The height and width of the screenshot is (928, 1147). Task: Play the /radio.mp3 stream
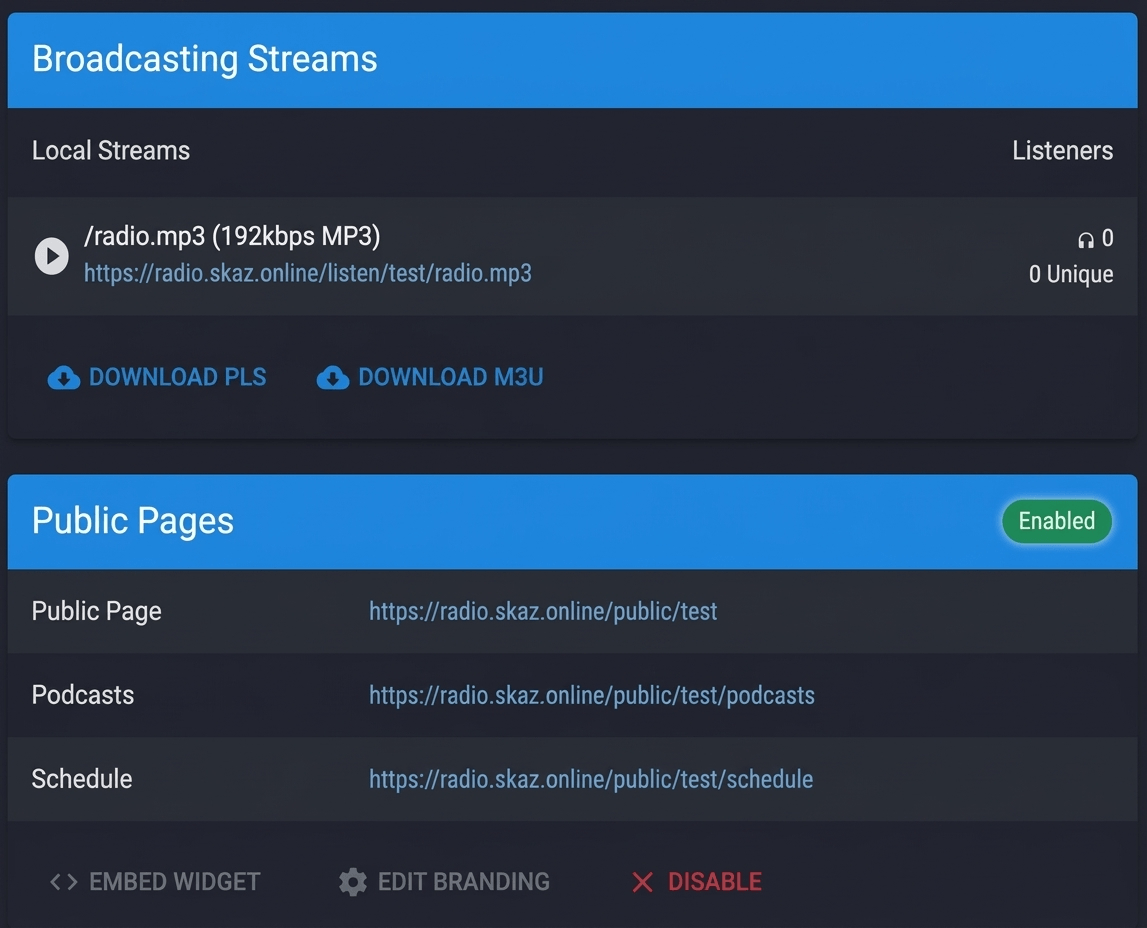pyautogui.click(x=52, y=256)
